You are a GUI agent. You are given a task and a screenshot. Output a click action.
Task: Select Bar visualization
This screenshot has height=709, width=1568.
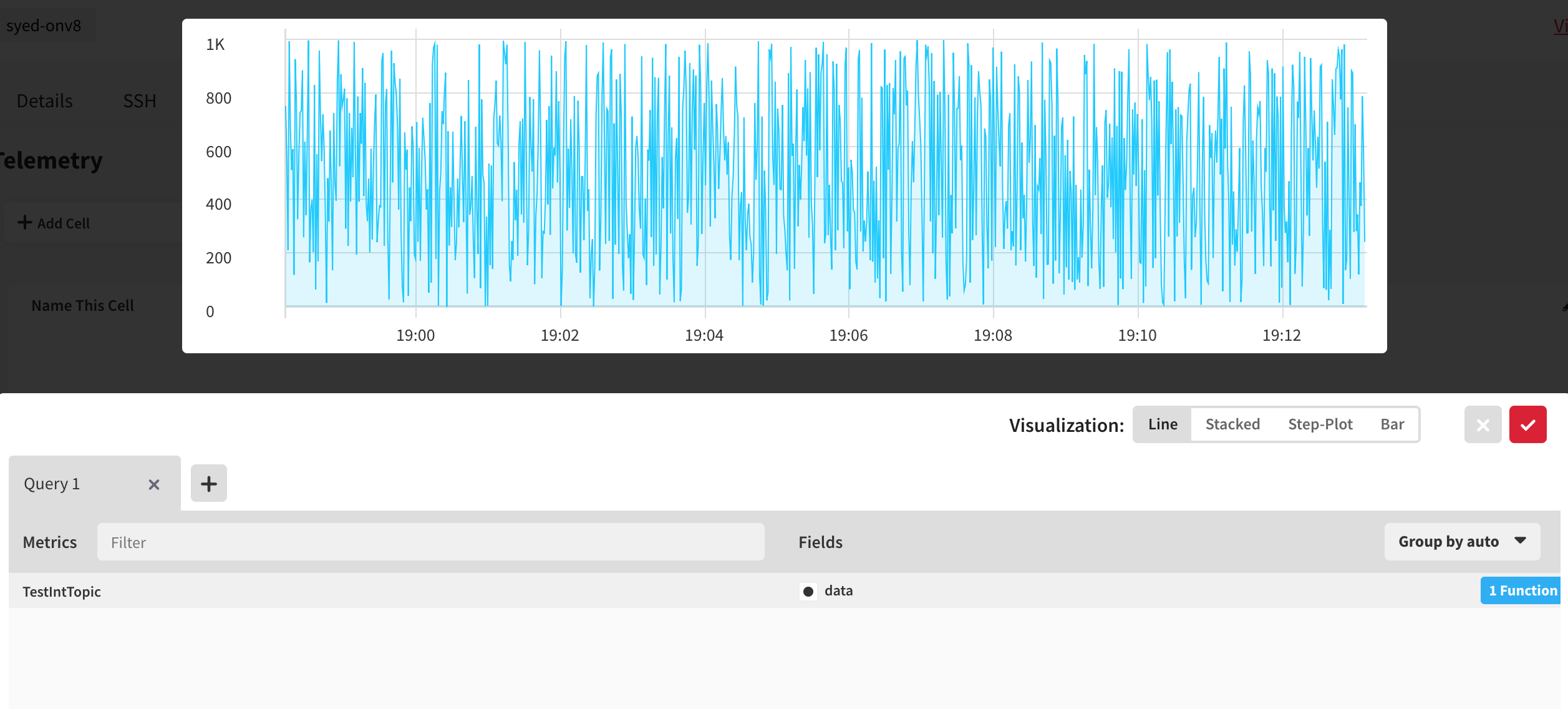point(1392,424)
